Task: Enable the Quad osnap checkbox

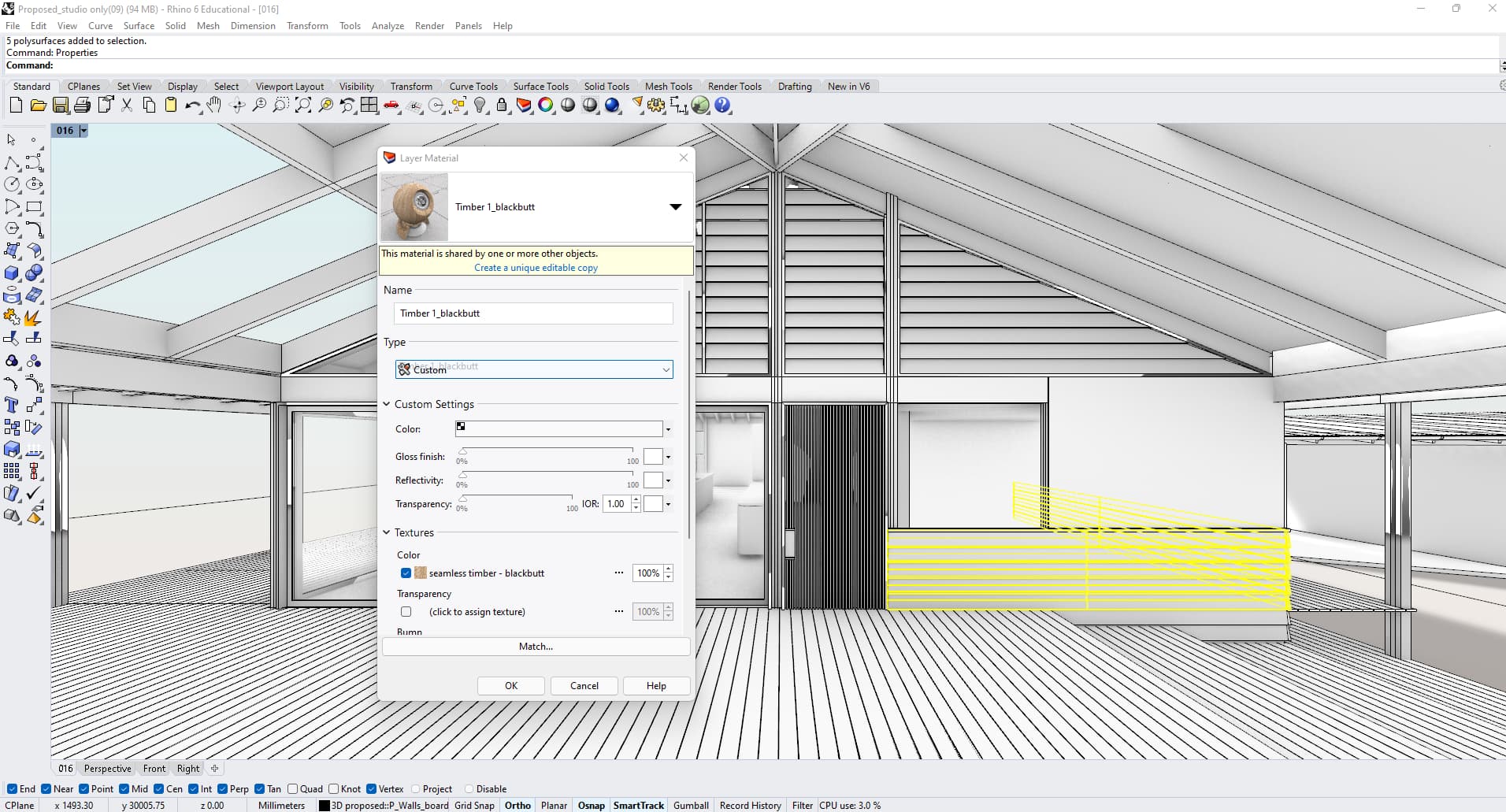Action: tap(293, 789)
